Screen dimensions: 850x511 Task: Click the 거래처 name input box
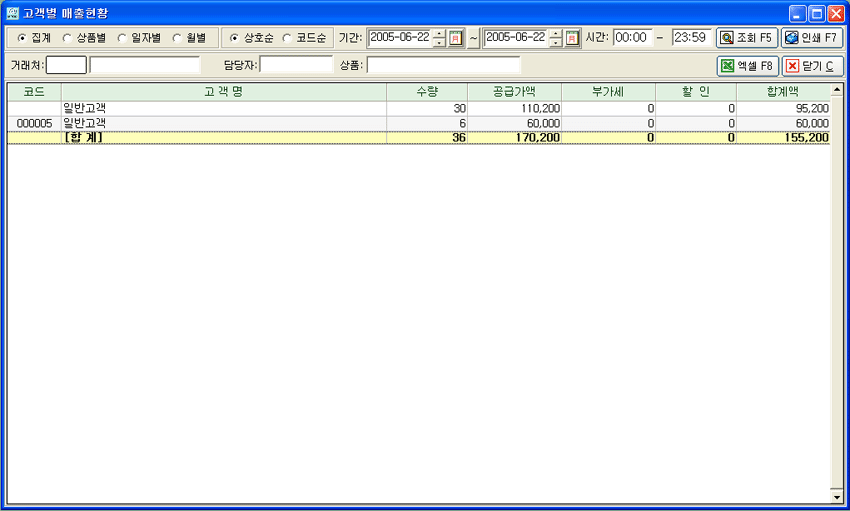click(x=145, y=65)
